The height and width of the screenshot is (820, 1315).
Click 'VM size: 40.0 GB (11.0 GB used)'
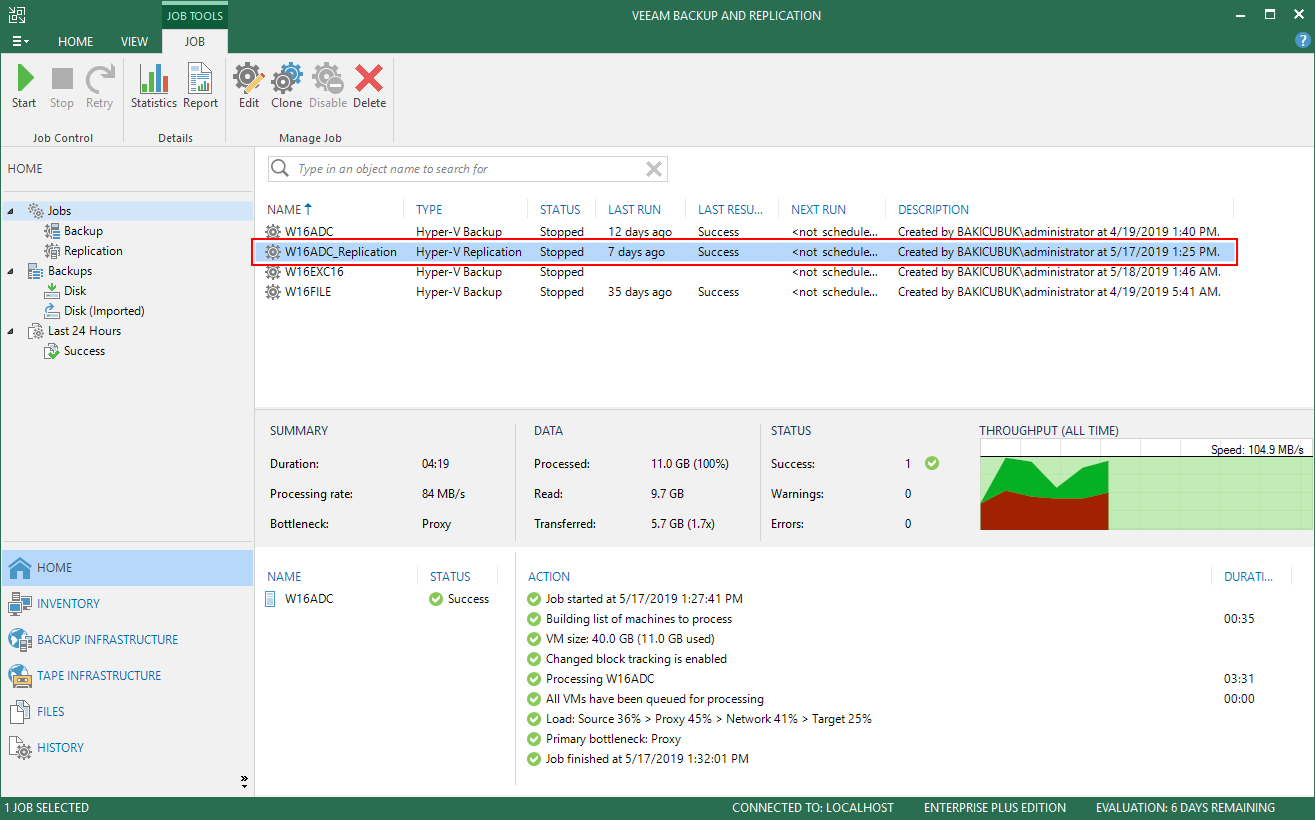click(630, 639)
